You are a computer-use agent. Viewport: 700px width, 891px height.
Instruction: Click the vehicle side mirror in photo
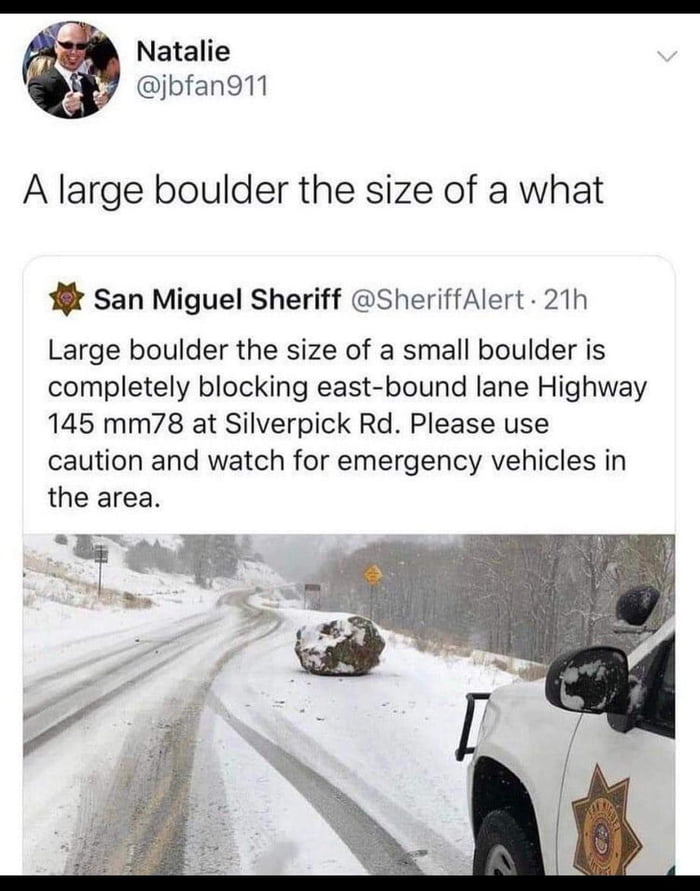[588, 680]
